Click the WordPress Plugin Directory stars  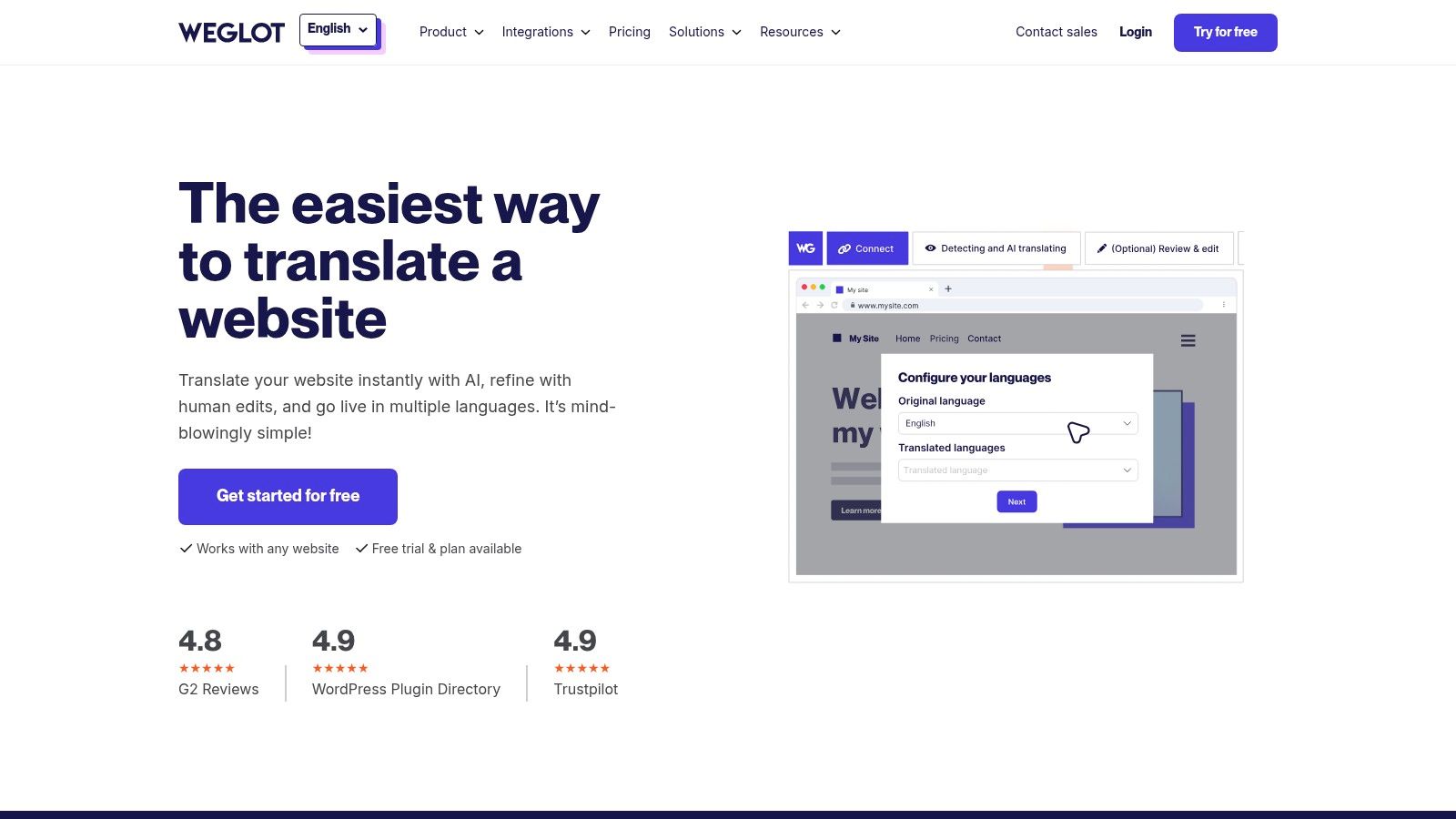click(340, 668)
